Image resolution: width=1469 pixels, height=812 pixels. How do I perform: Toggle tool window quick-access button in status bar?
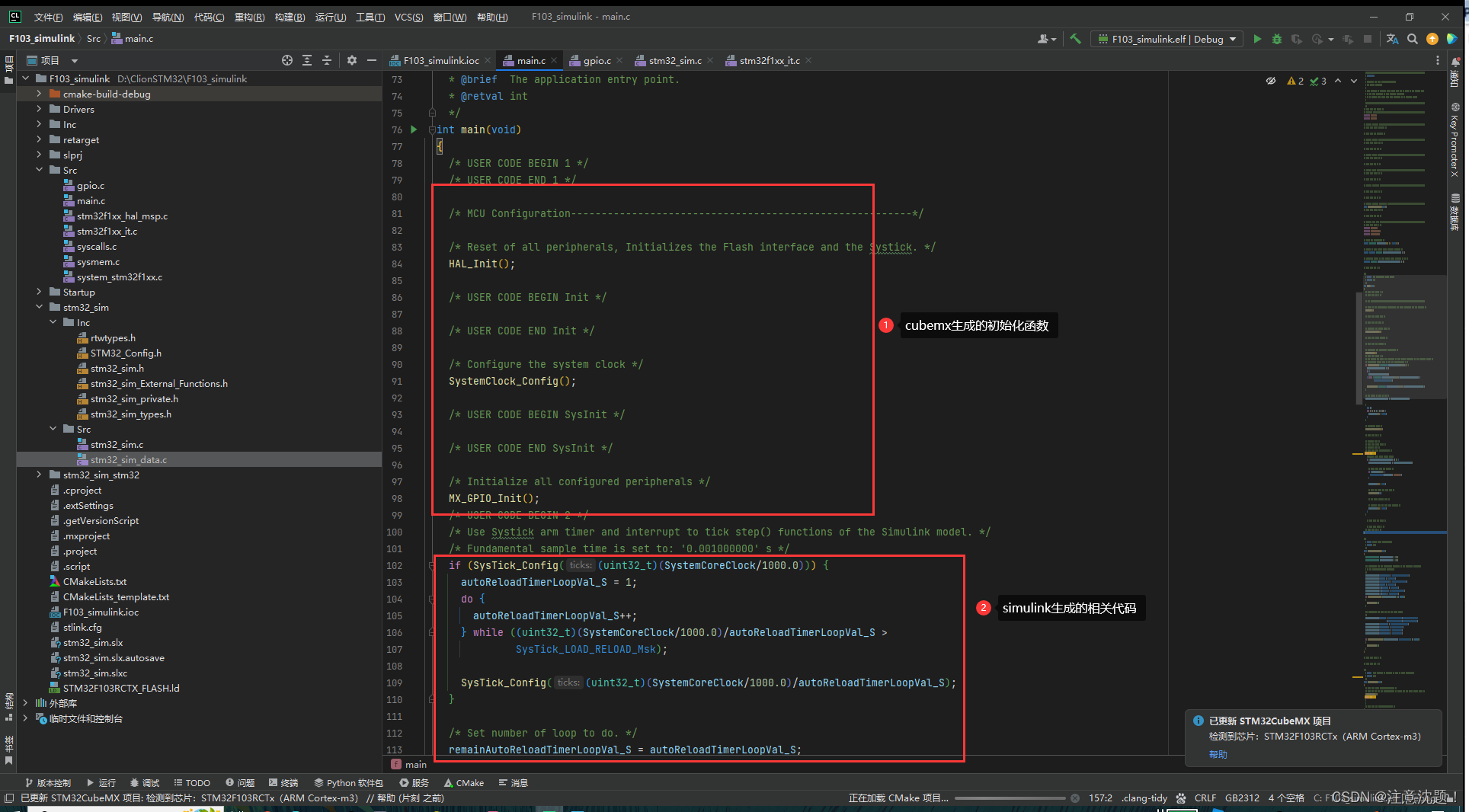[x=9, y=798]
